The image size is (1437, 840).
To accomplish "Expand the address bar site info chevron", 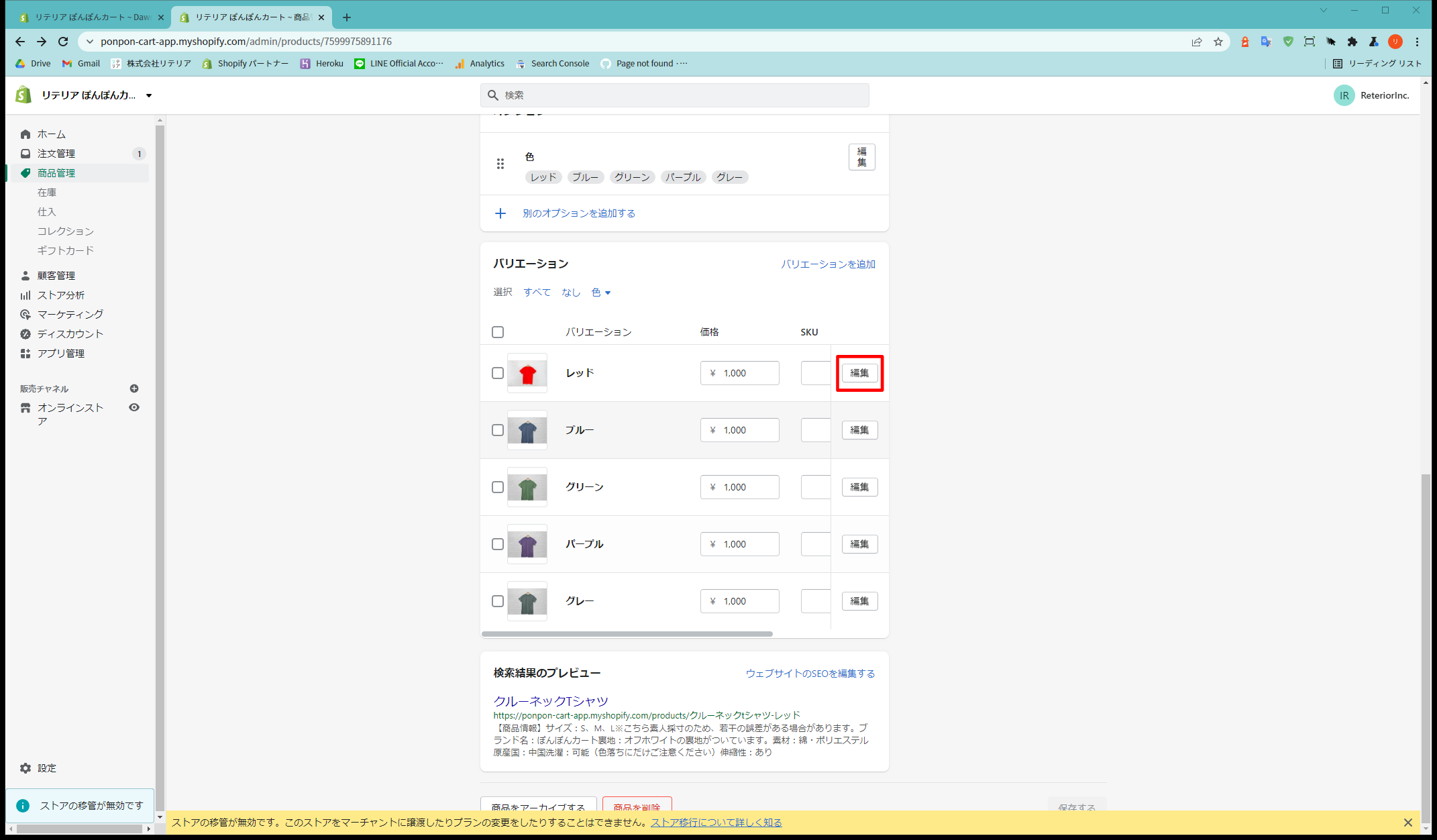I will coord(90,42).
